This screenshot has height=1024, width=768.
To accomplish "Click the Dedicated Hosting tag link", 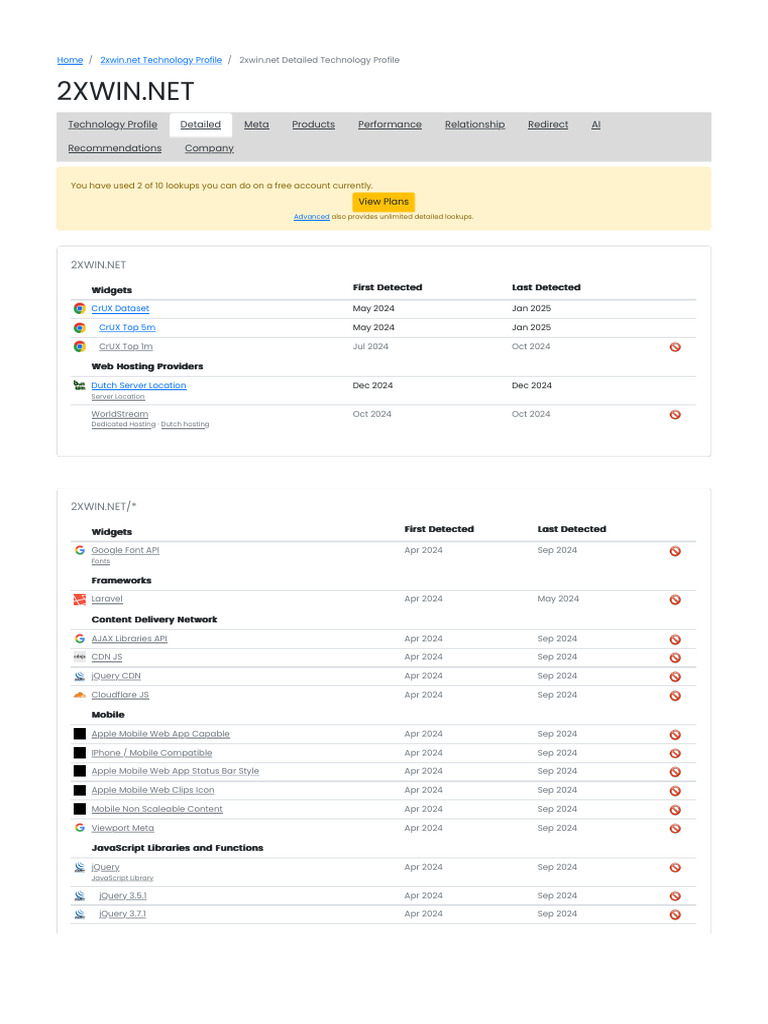I will tap(123, 424).
